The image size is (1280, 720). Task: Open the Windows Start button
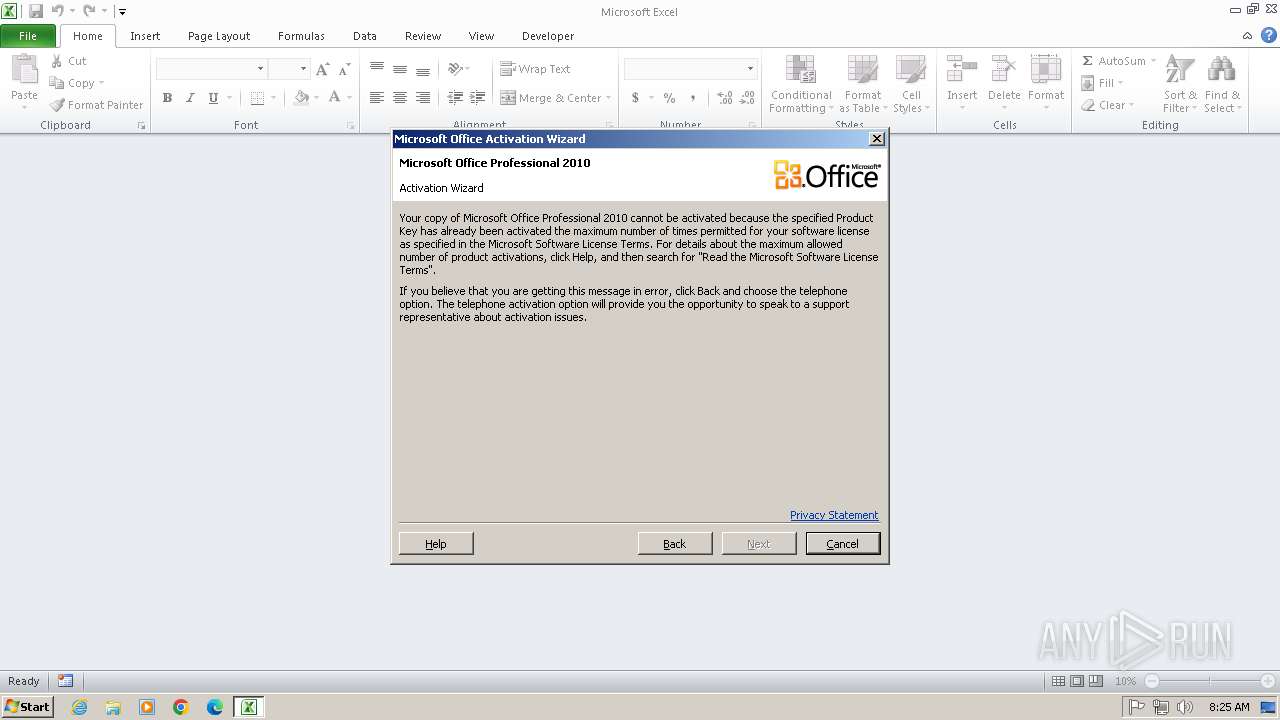(x=27, y=707)
